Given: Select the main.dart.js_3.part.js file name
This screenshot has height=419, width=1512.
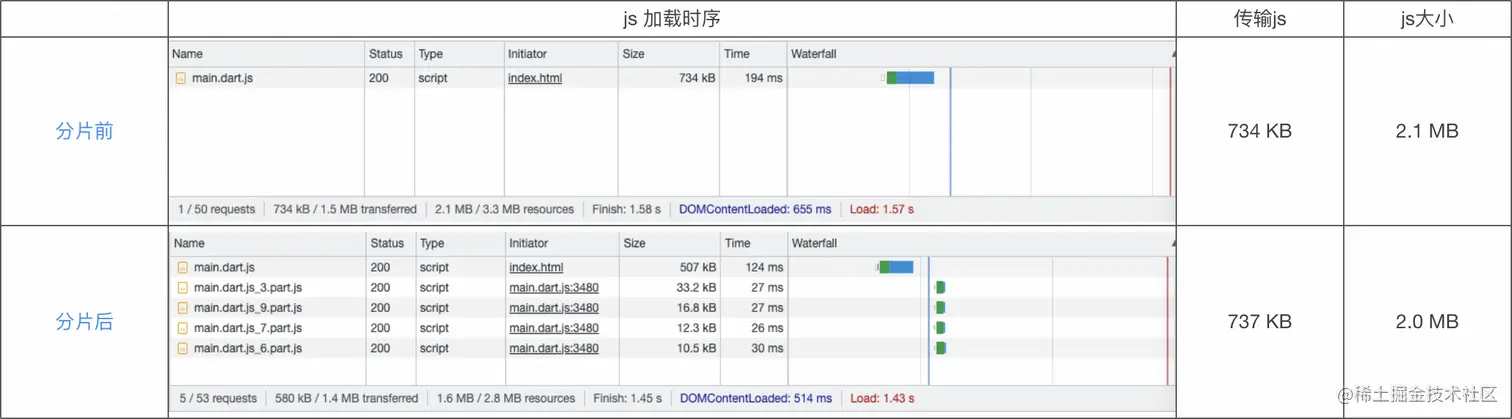Looking at the screenshot, I should pos(248,288).
